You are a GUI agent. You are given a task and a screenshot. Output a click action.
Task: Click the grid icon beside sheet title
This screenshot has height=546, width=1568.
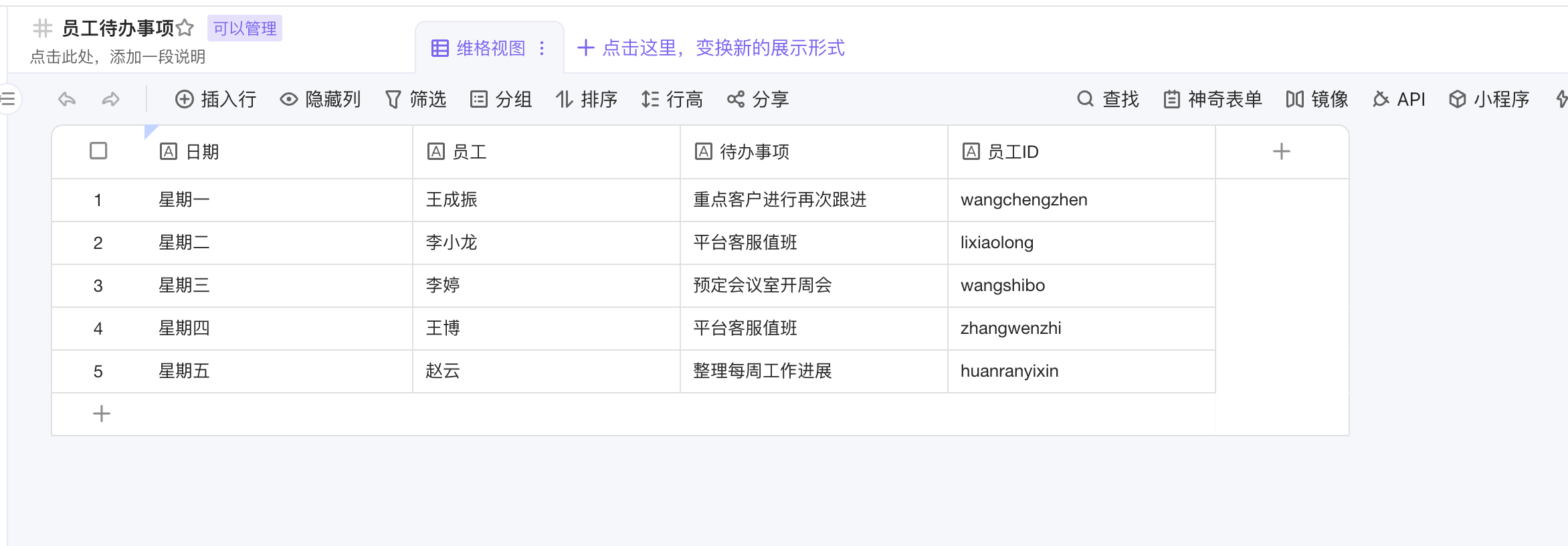43,28
